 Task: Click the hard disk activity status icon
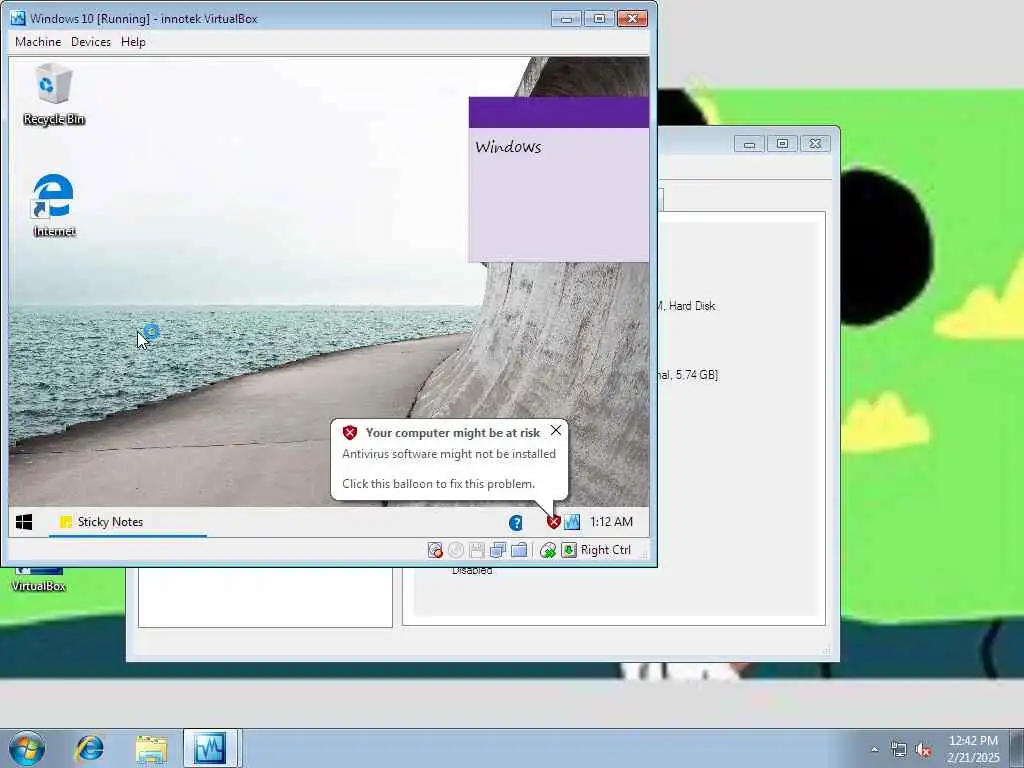(435, 551)
